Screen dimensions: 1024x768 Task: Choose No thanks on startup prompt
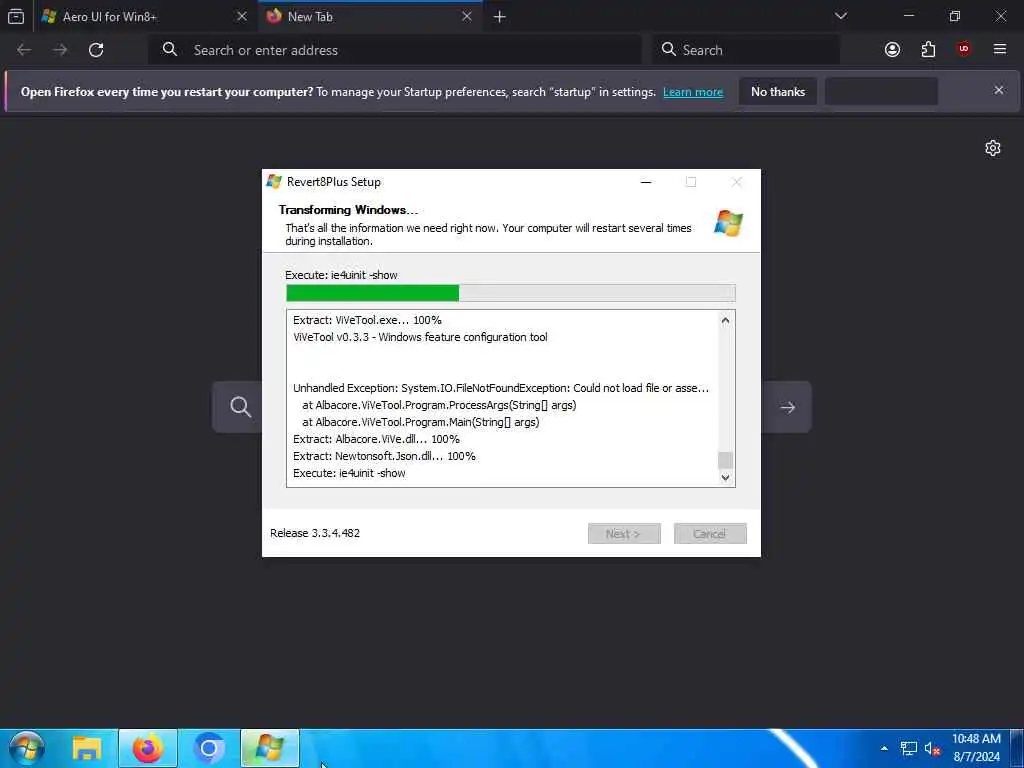[x=778, y=91]
